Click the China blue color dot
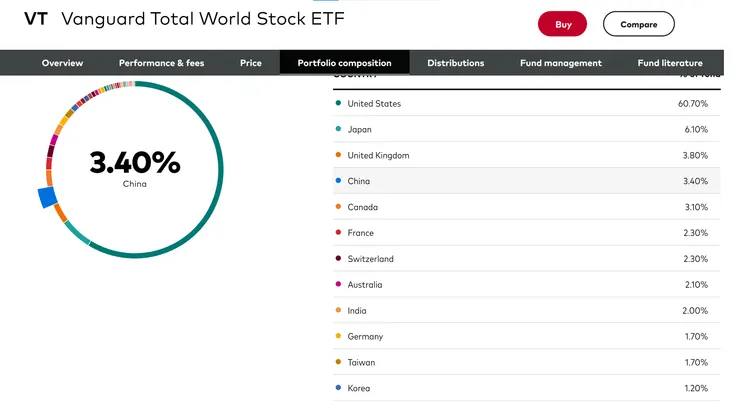740x404 pixels. 339,181
